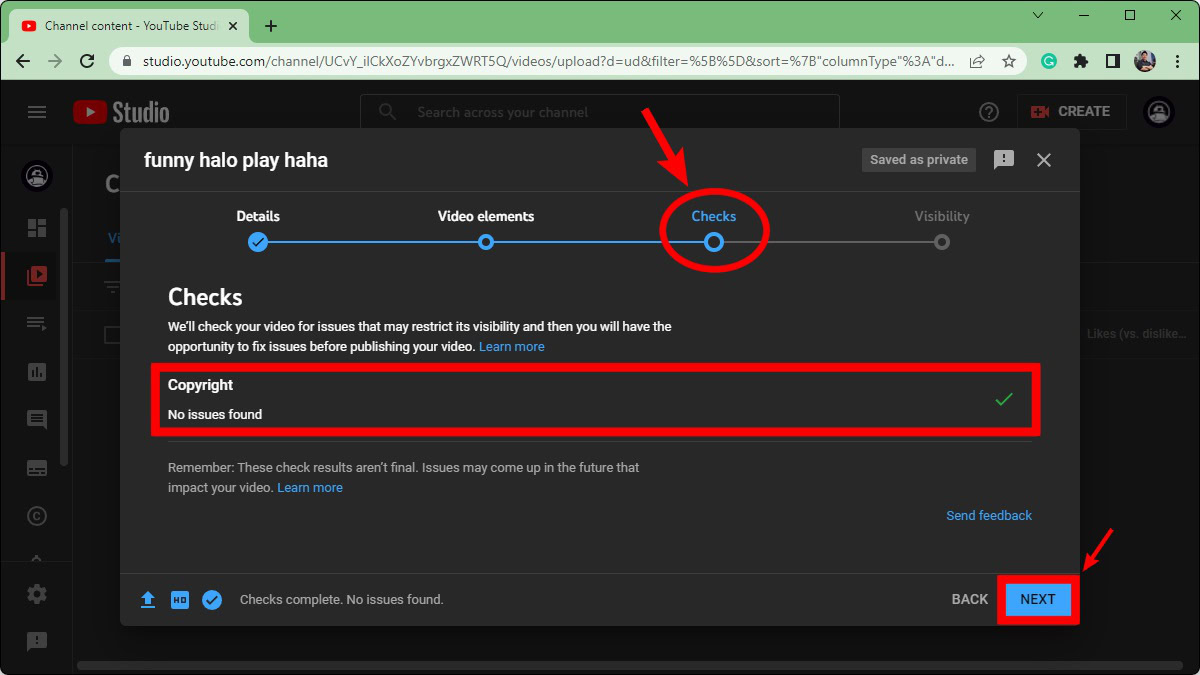Open Analytics from the sidebar

[37, 372]
